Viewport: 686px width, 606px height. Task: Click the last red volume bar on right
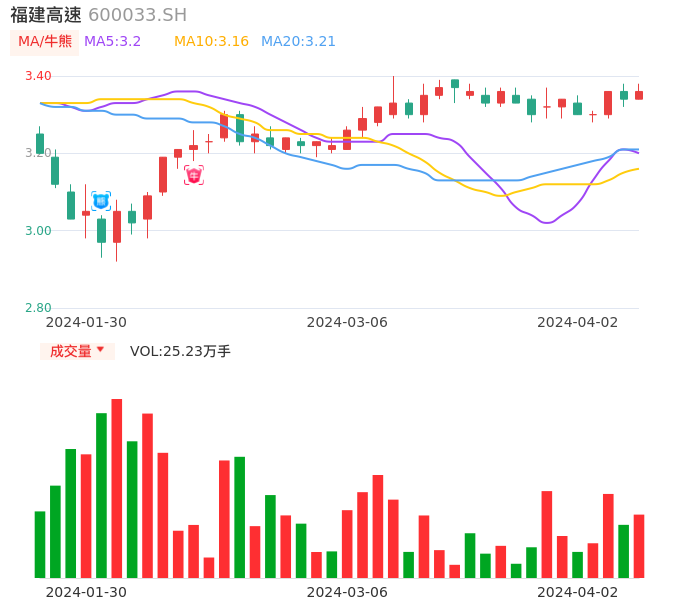click(639, 546)
